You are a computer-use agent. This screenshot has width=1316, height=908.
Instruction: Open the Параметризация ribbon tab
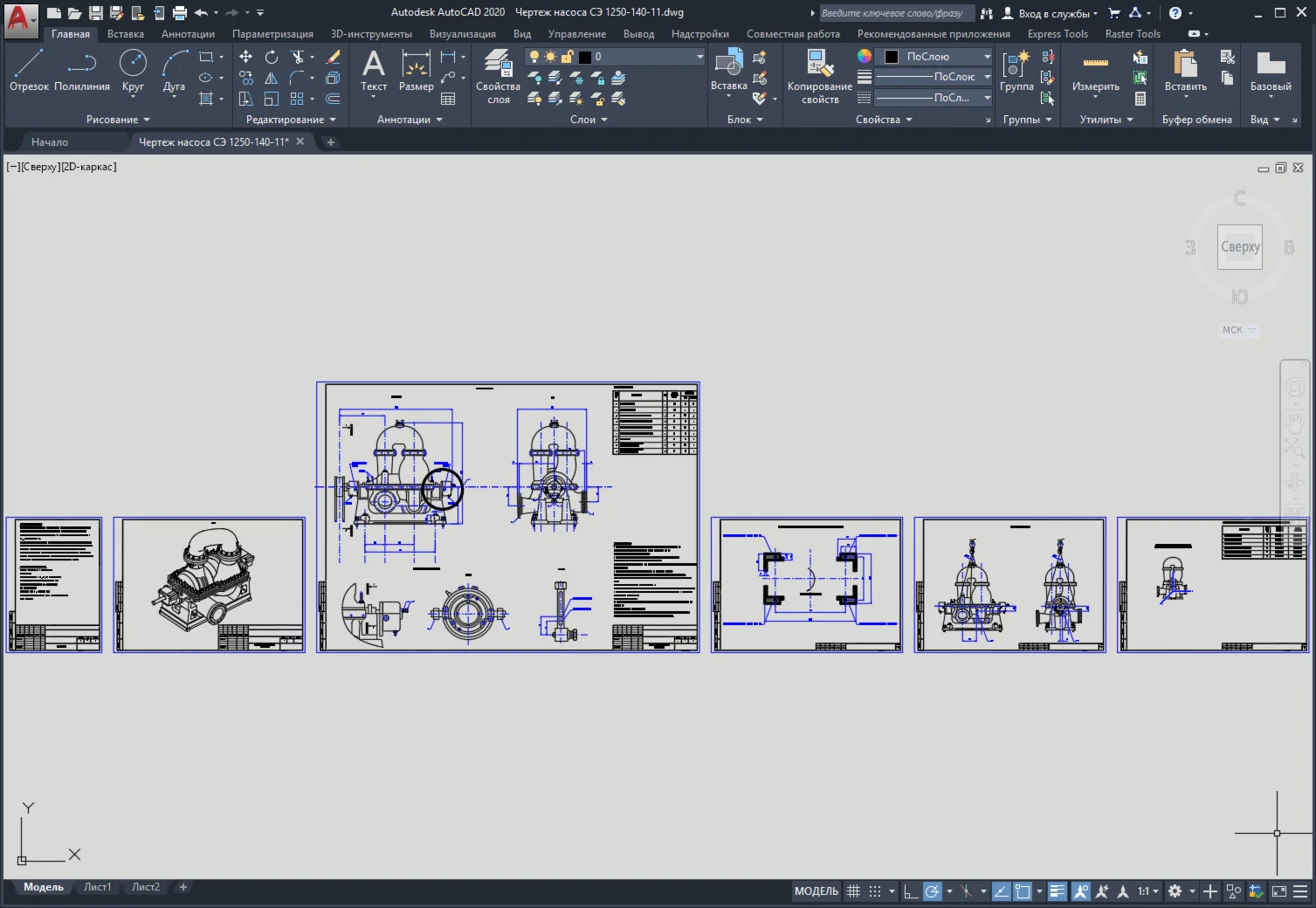[272, 34]
